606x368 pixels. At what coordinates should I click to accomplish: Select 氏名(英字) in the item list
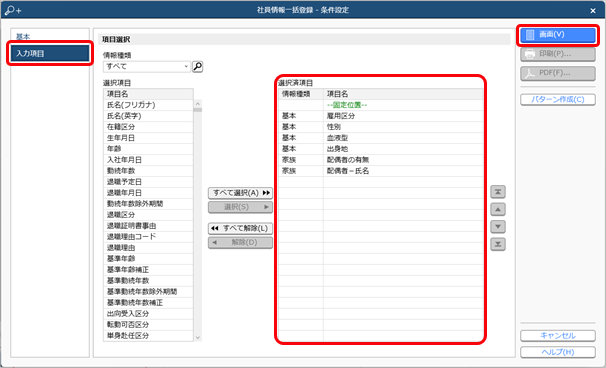[148, 116]
